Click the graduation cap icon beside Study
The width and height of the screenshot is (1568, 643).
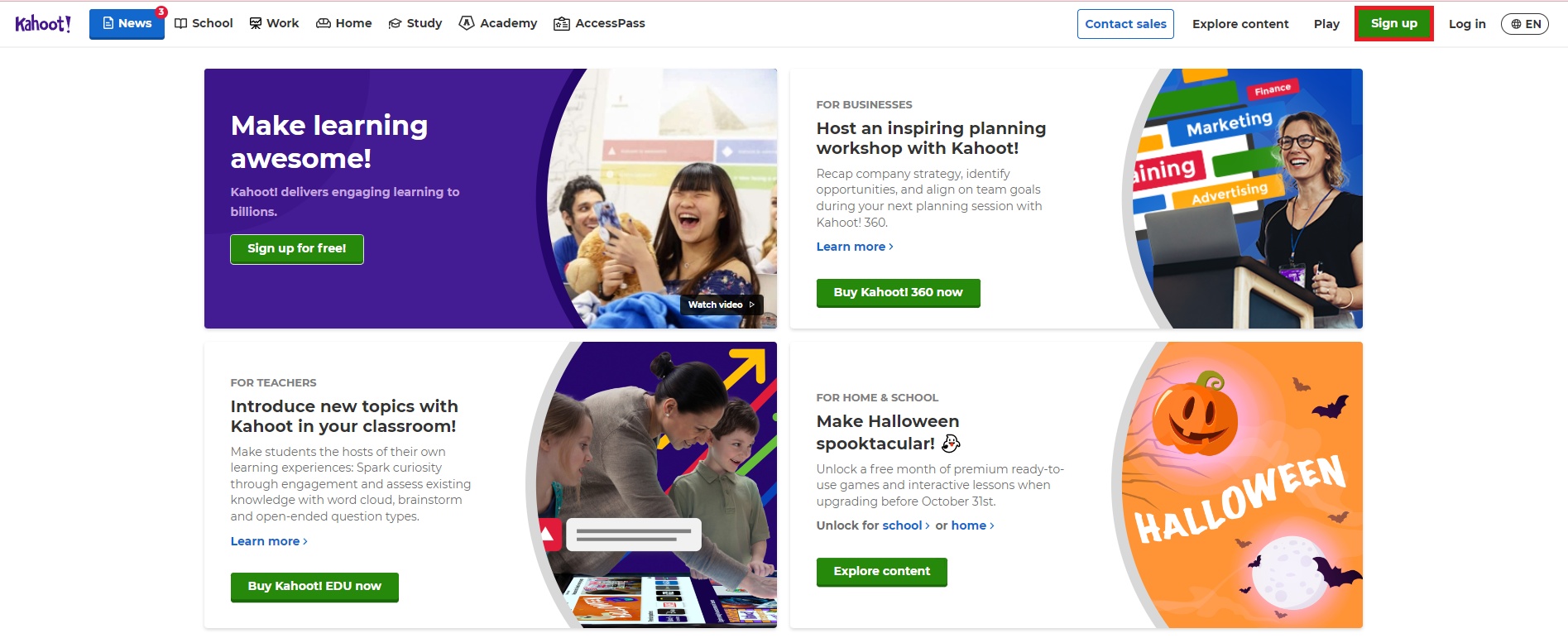pyautogui.click(x=395, y=23)
